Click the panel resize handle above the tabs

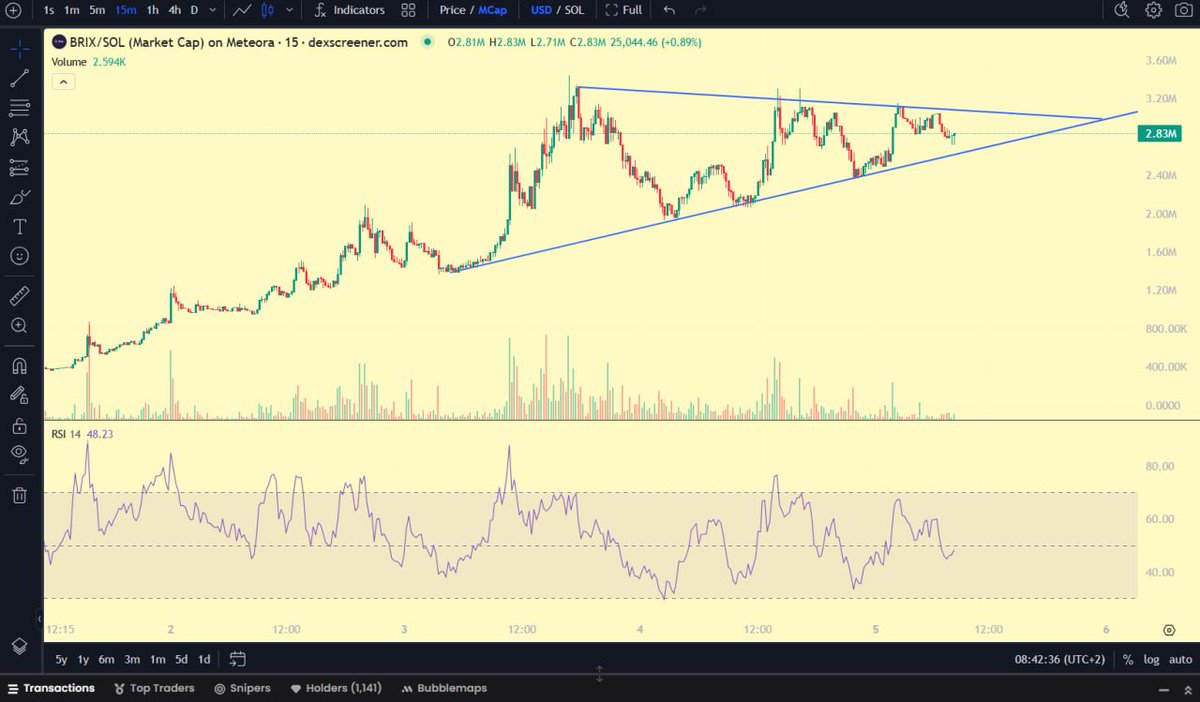pos(600,675)
